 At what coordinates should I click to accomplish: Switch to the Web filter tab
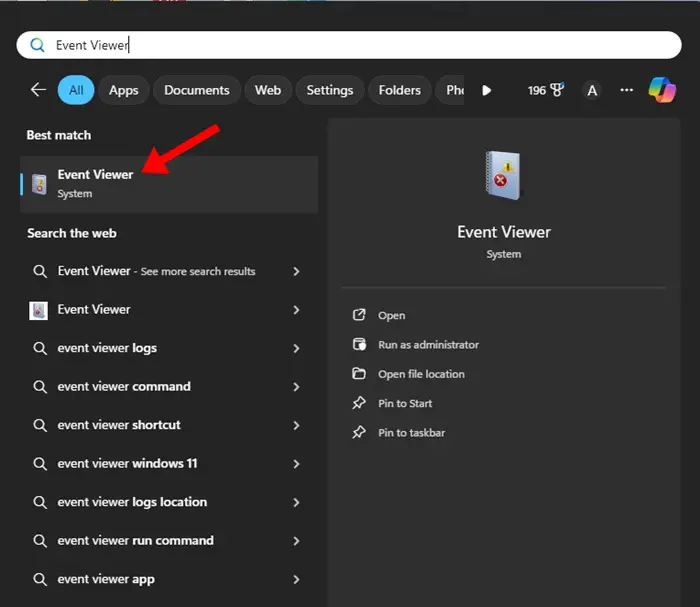point(268,90)
